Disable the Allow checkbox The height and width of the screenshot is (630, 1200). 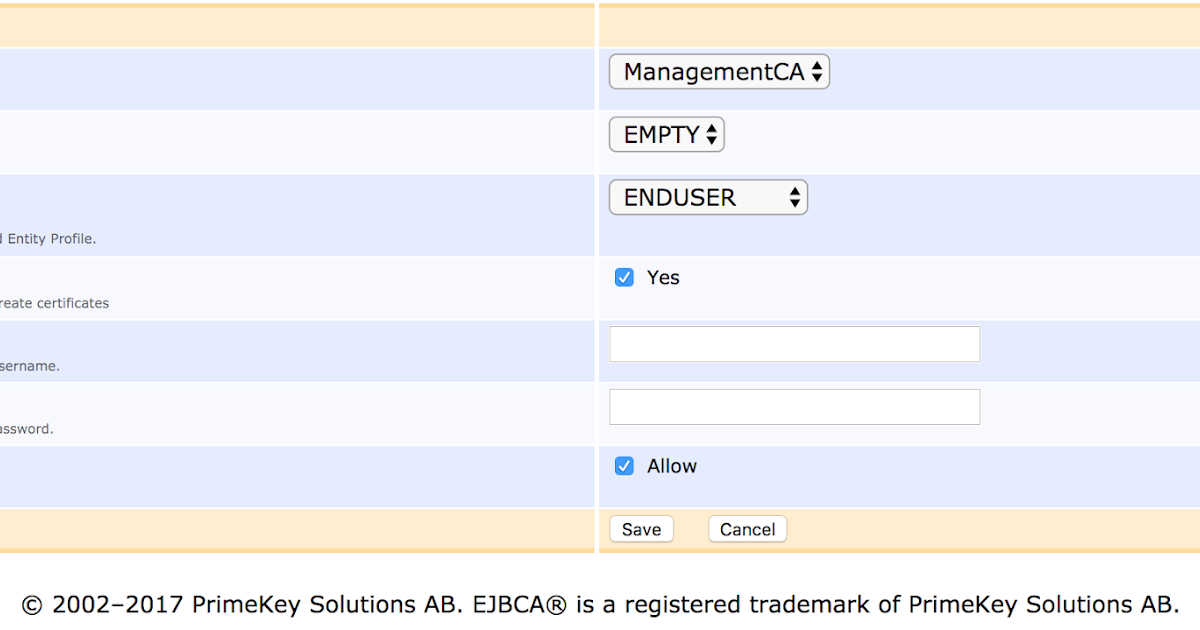point(624,465)
